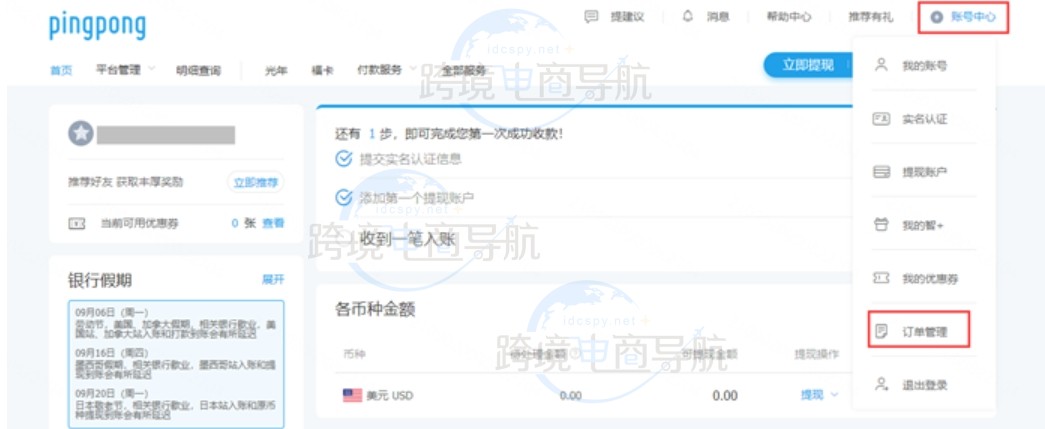Go to the 首页 tab
The image size is (1045, 429).
61,70
